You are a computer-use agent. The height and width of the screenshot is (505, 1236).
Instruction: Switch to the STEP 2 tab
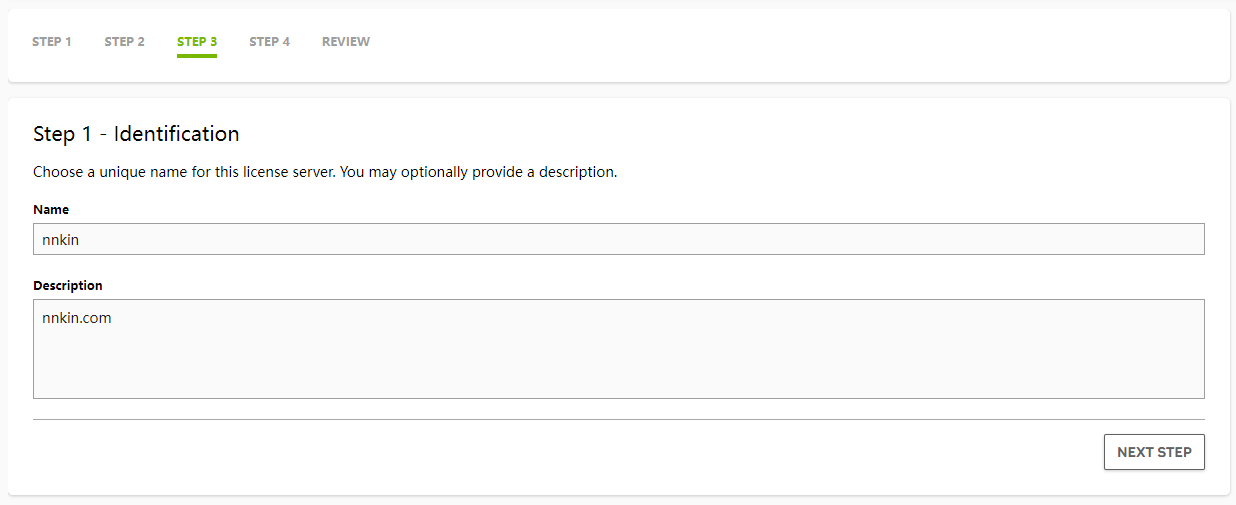click(x=124, y=42)
